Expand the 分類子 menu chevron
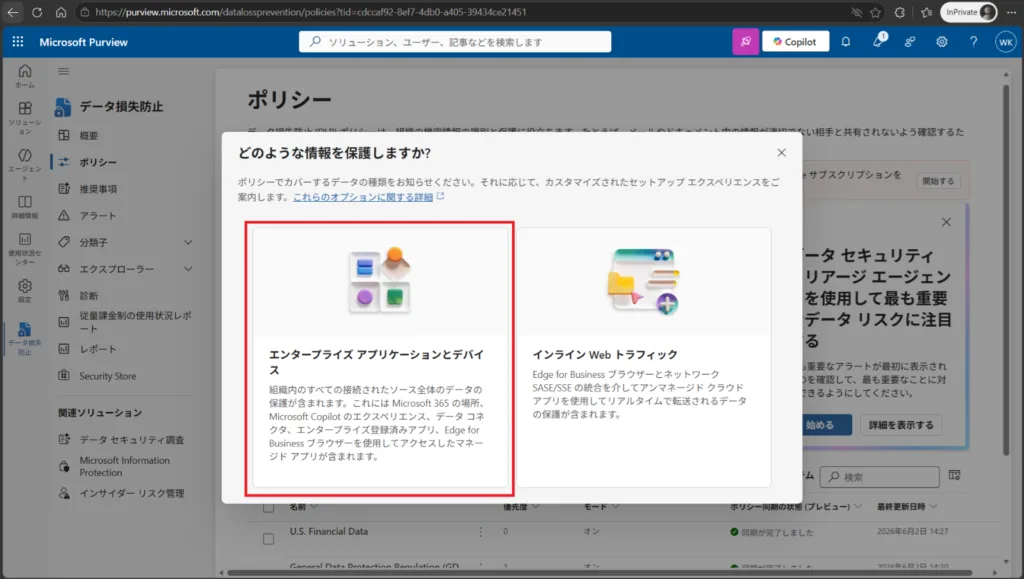The height and width of the screenshot is (579, 1024). click(x=188, y=242)
